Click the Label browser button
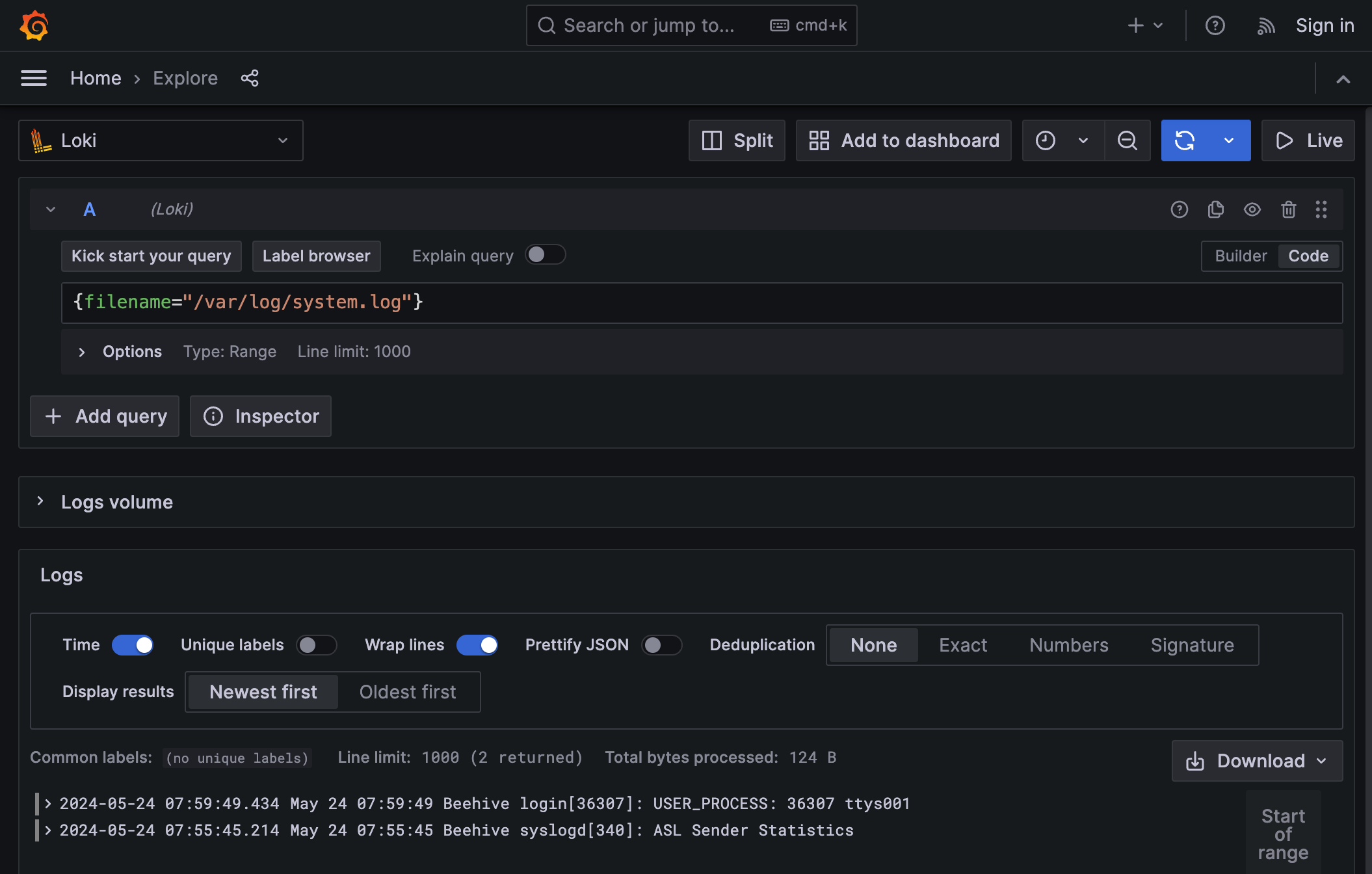 316,256
